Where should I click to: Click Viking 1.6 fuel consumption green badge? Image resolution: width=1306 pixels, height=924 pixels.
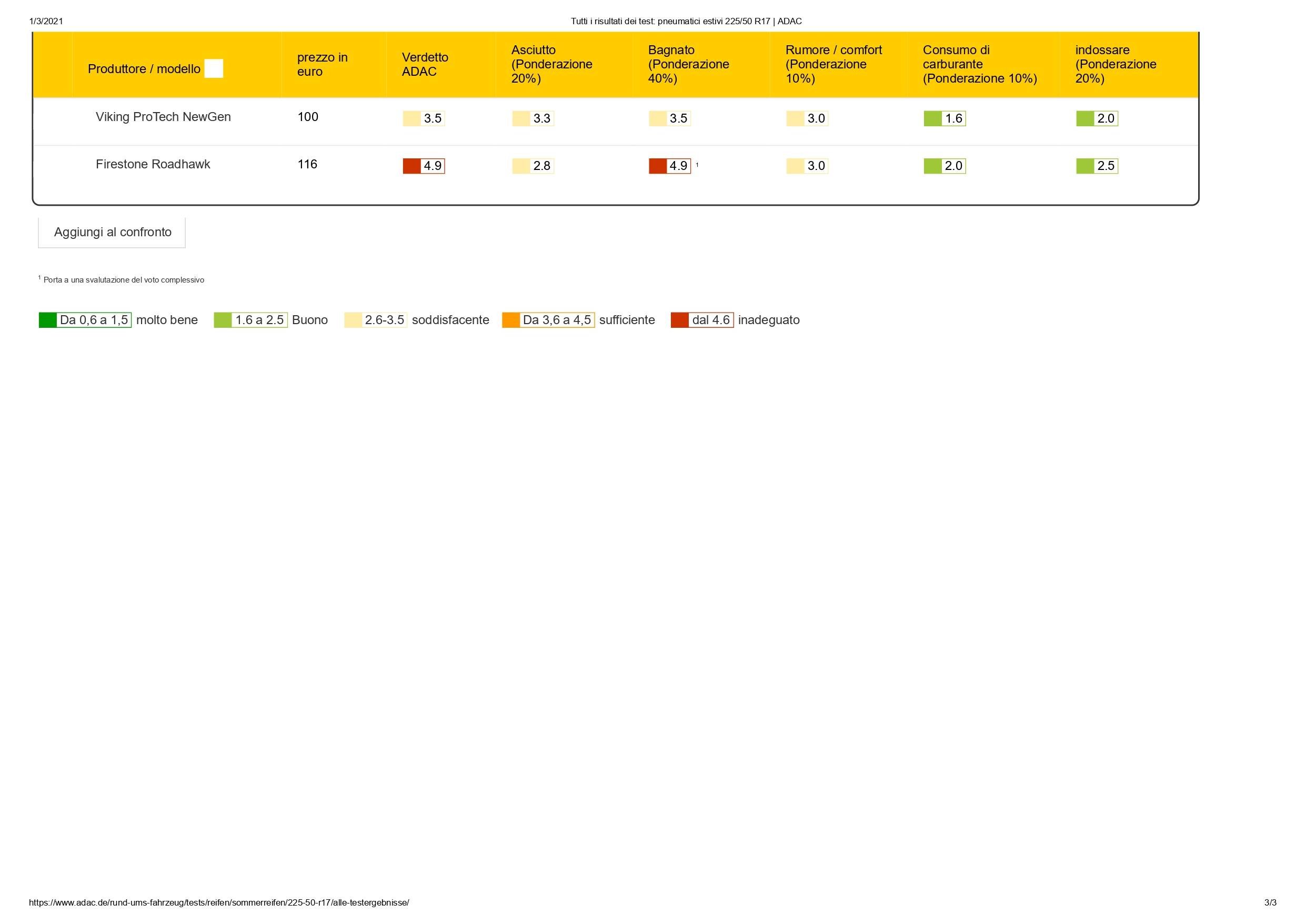coord(944,118)
